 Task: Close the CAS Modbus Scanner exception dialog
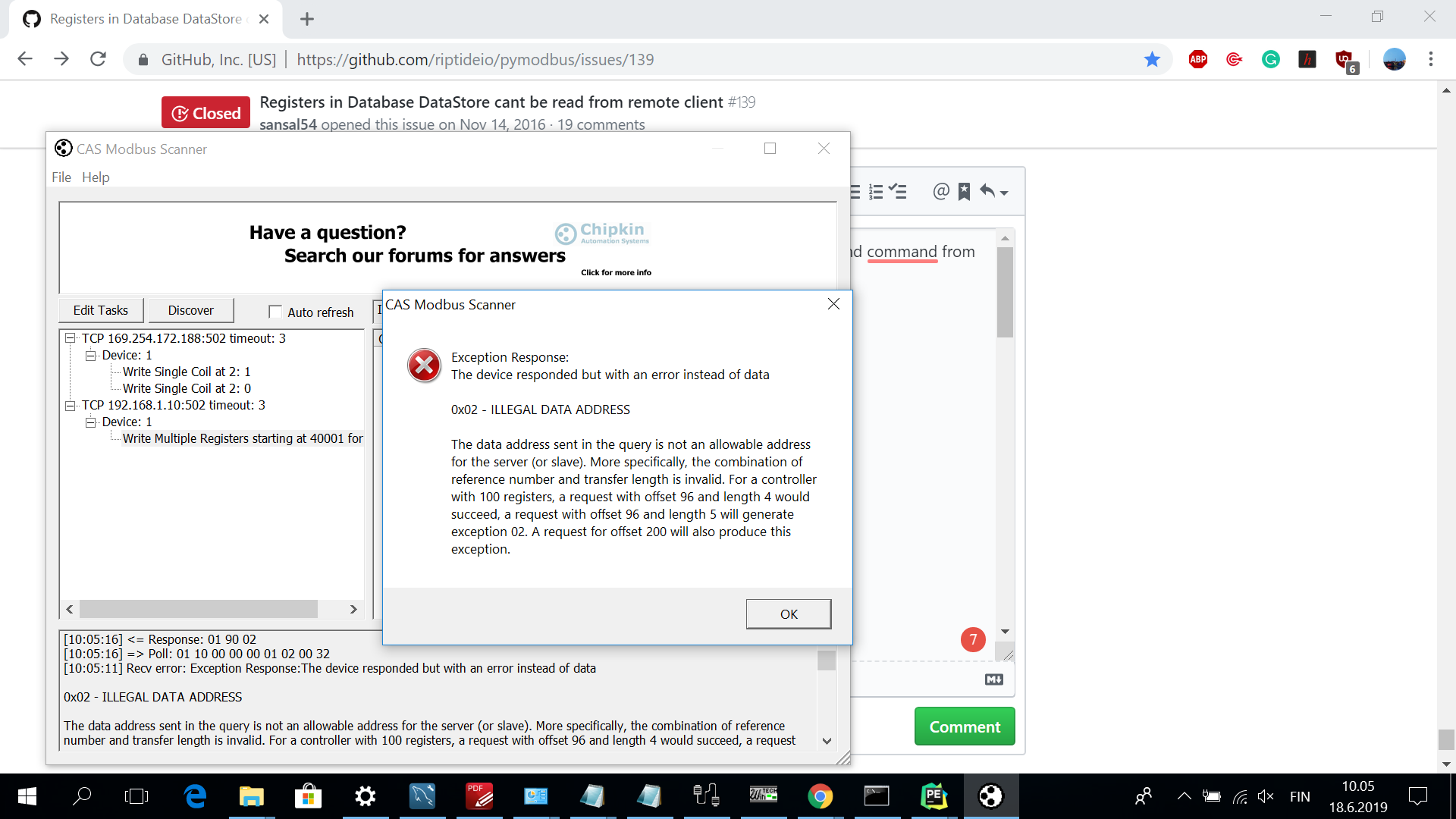click(x=833, y=304)
